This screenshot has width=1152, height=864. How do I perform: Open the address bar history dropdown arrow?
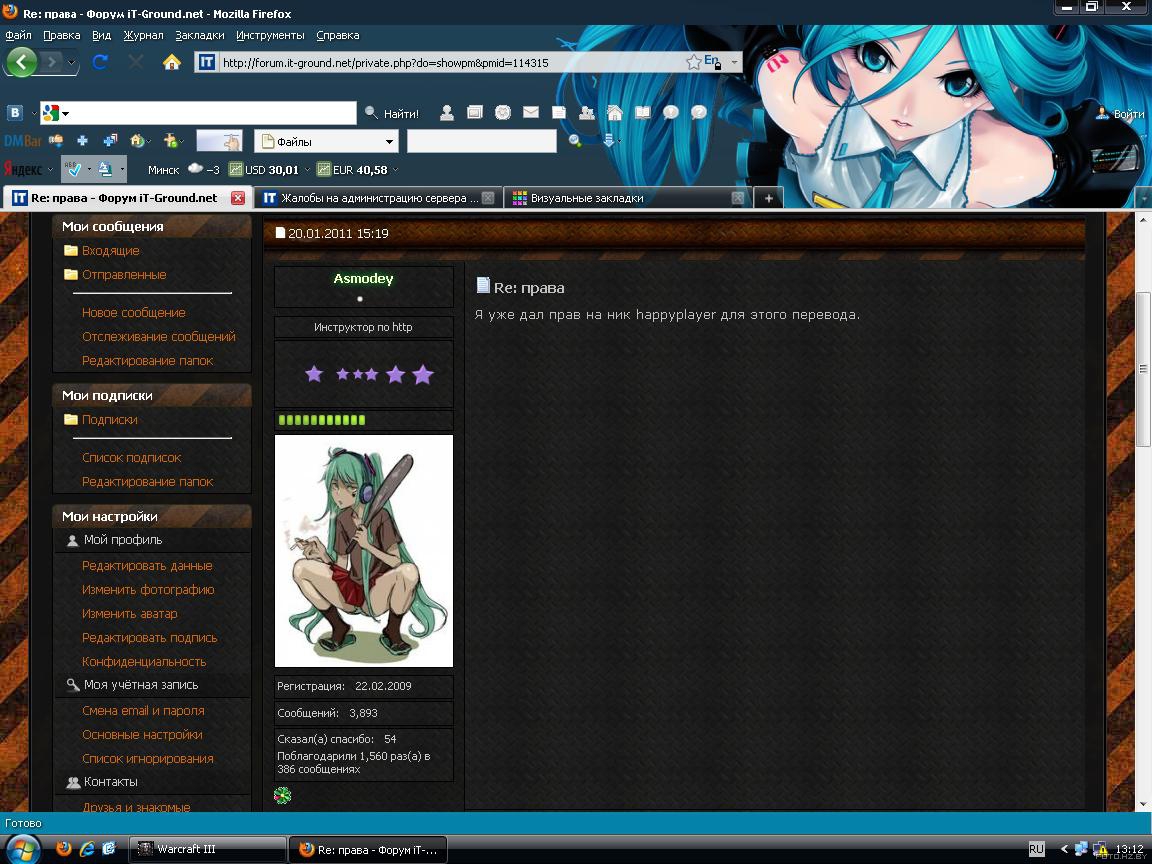pos(733,62)
